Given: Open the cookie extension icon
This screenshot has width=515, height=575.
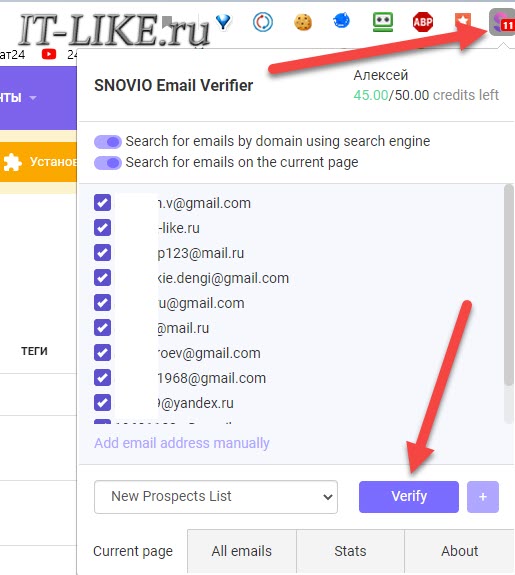Looking at the screenshot, I should pyautogui.click(x=303, y=22).
